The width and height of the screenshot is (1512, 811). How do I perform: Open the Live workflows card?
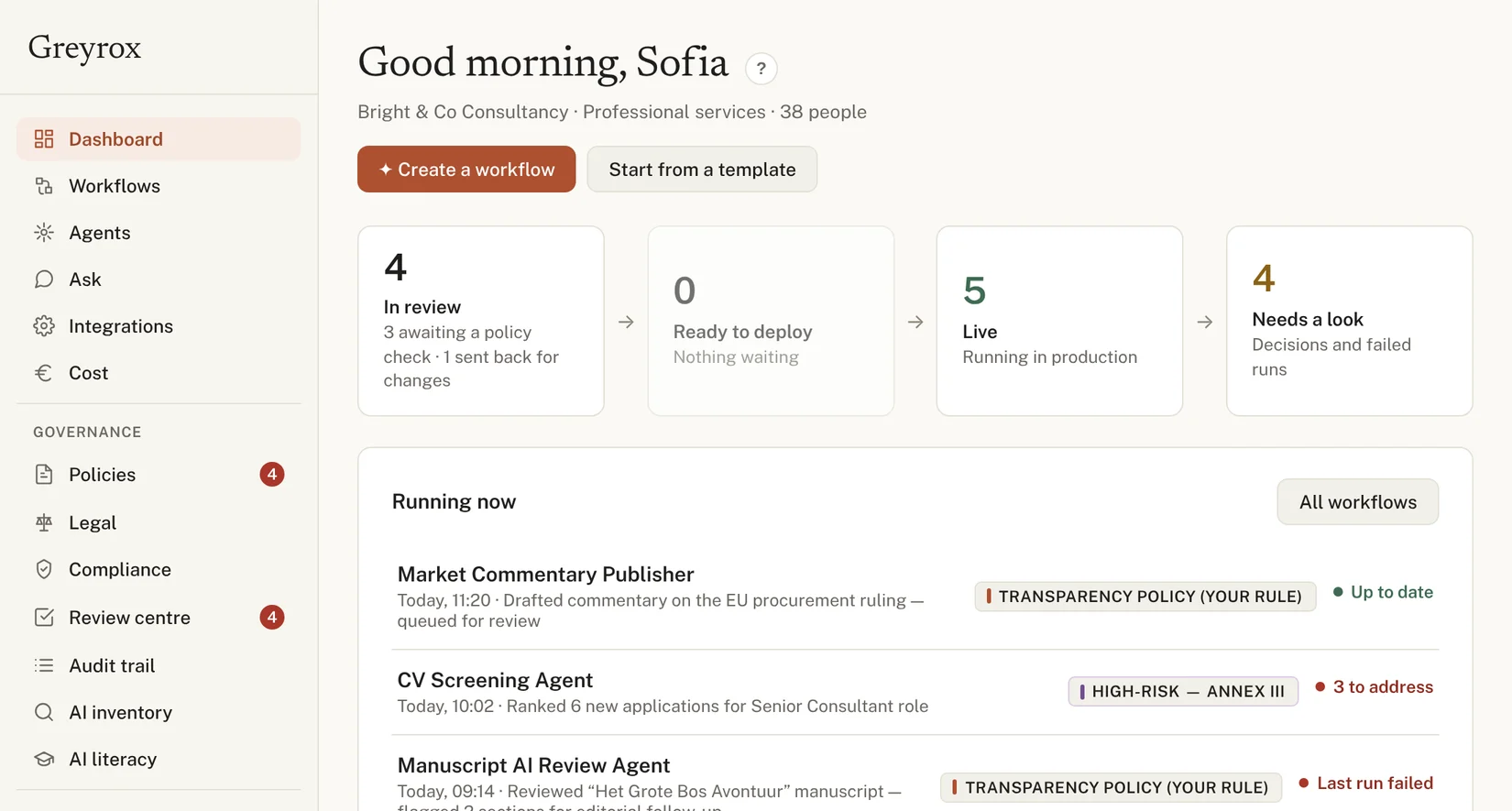(x=1059, y=321)
